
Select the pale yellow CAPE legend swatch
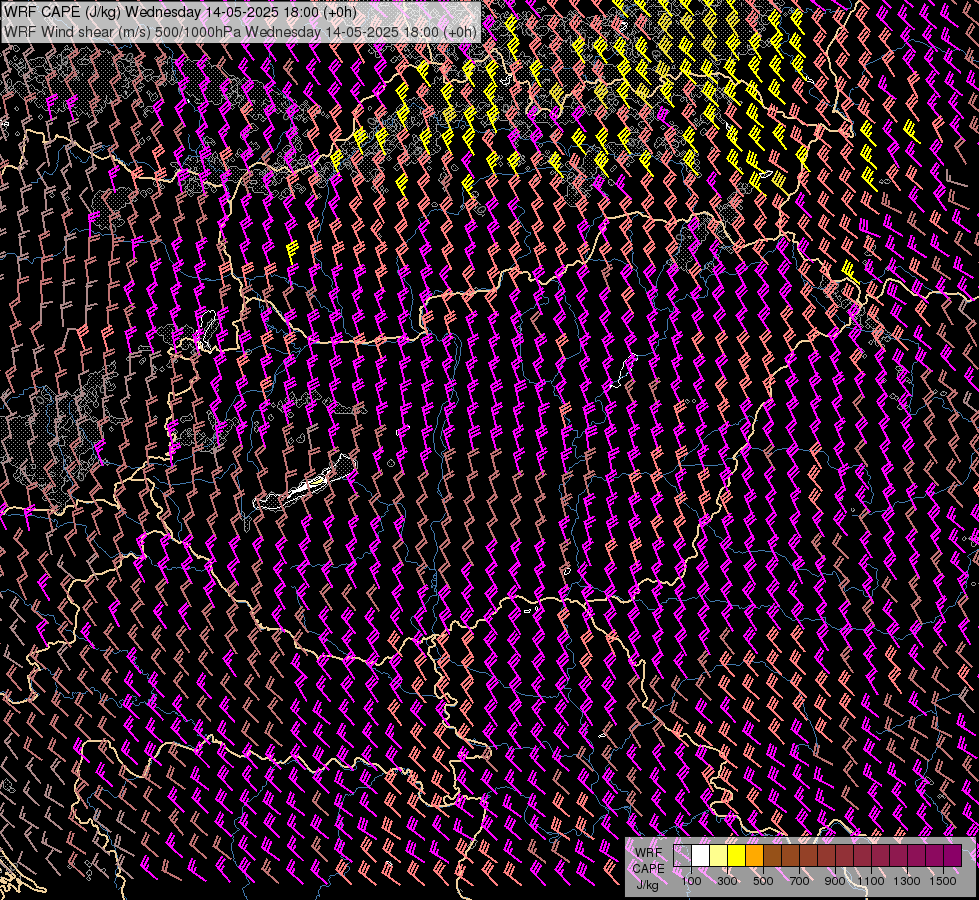point(719,856)
